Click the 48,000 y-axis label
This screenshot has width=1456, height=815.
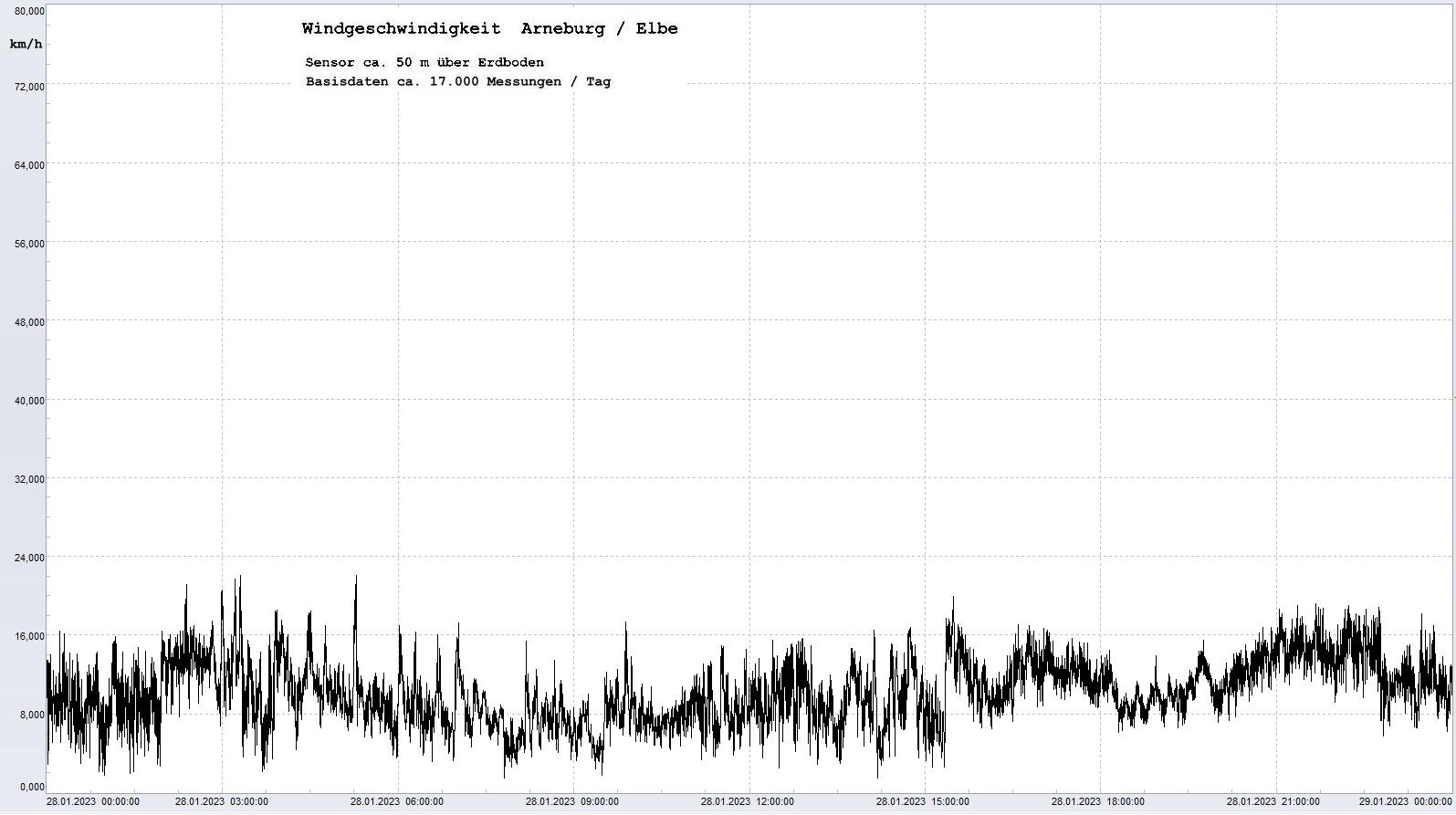(27, 322)
